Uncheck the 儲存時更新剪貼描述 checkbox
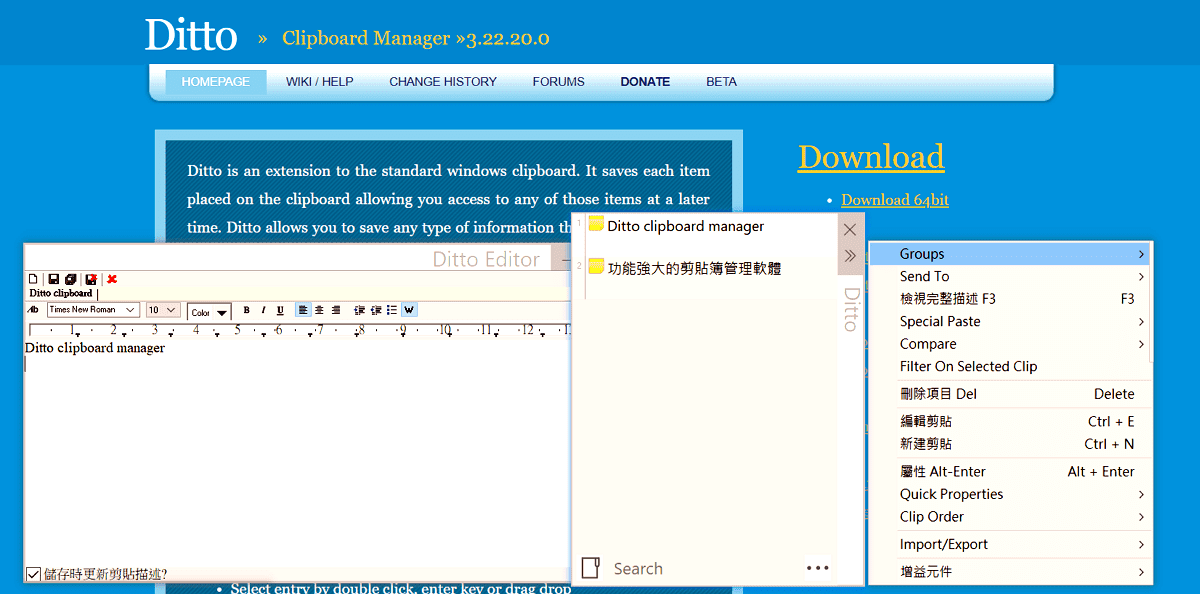Viewport: 1200px width, 594px height. click(34, 574)
